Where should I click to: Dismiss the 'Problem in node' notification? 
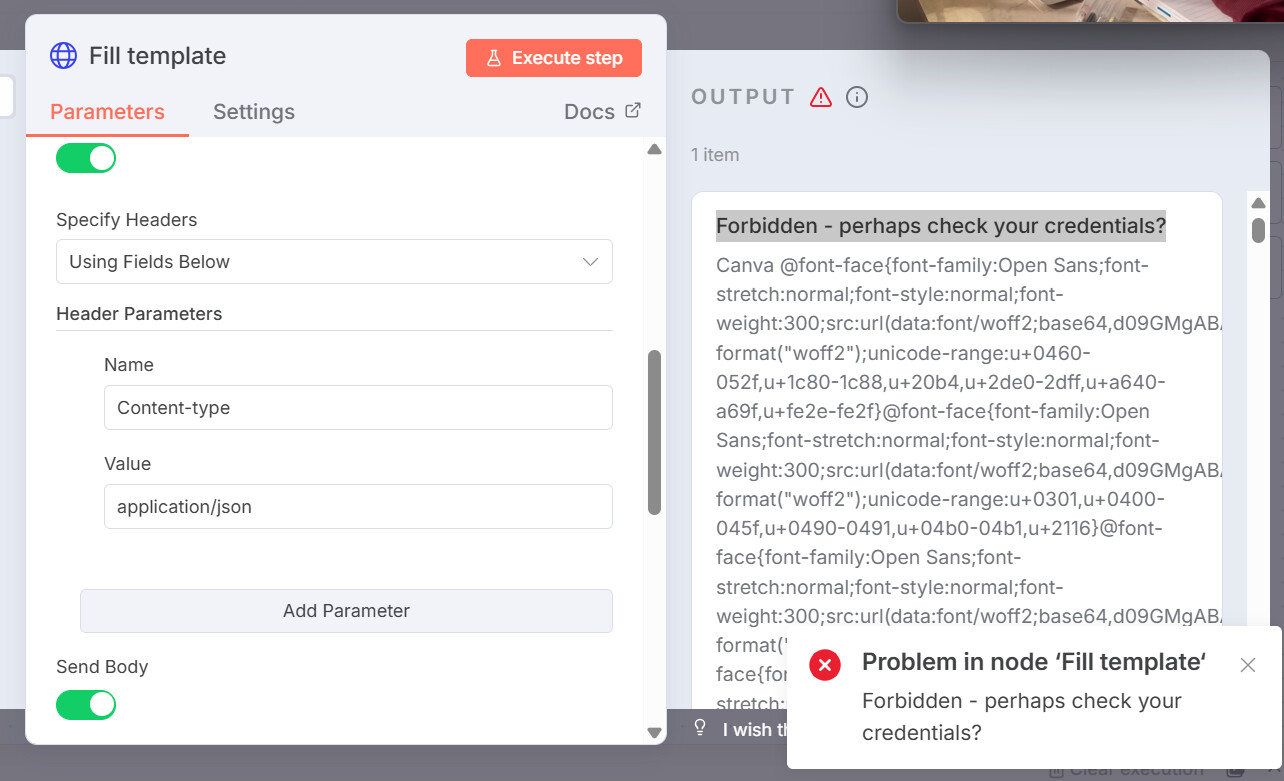click(1247, 665)
